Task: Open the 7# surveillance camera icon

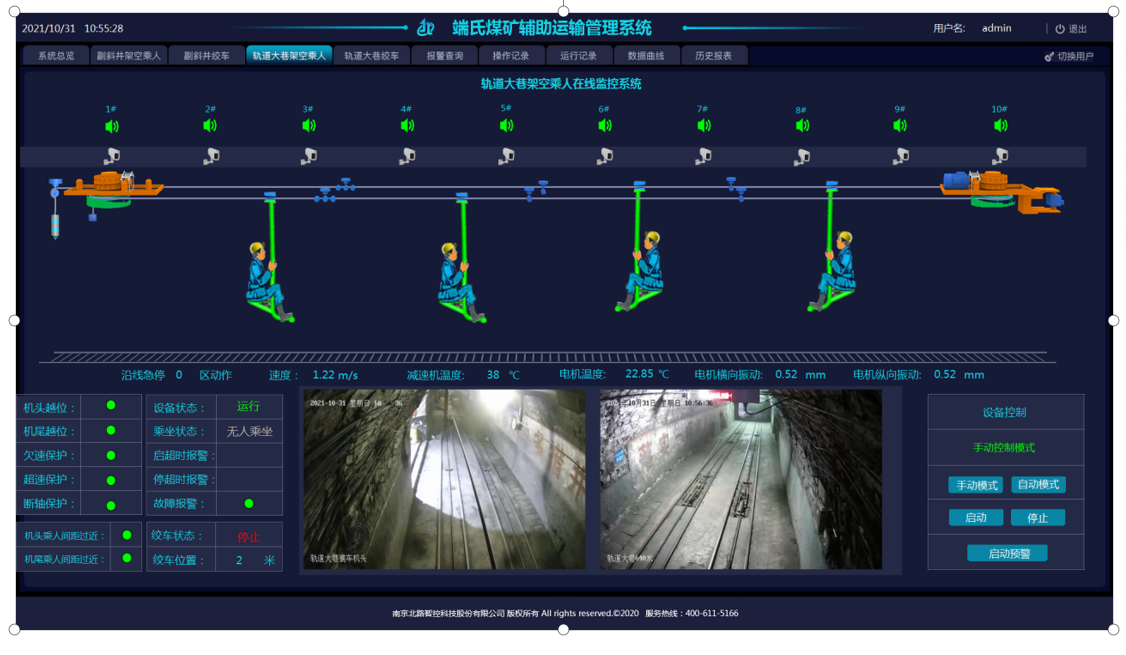Action: click(x=704, y=156)
